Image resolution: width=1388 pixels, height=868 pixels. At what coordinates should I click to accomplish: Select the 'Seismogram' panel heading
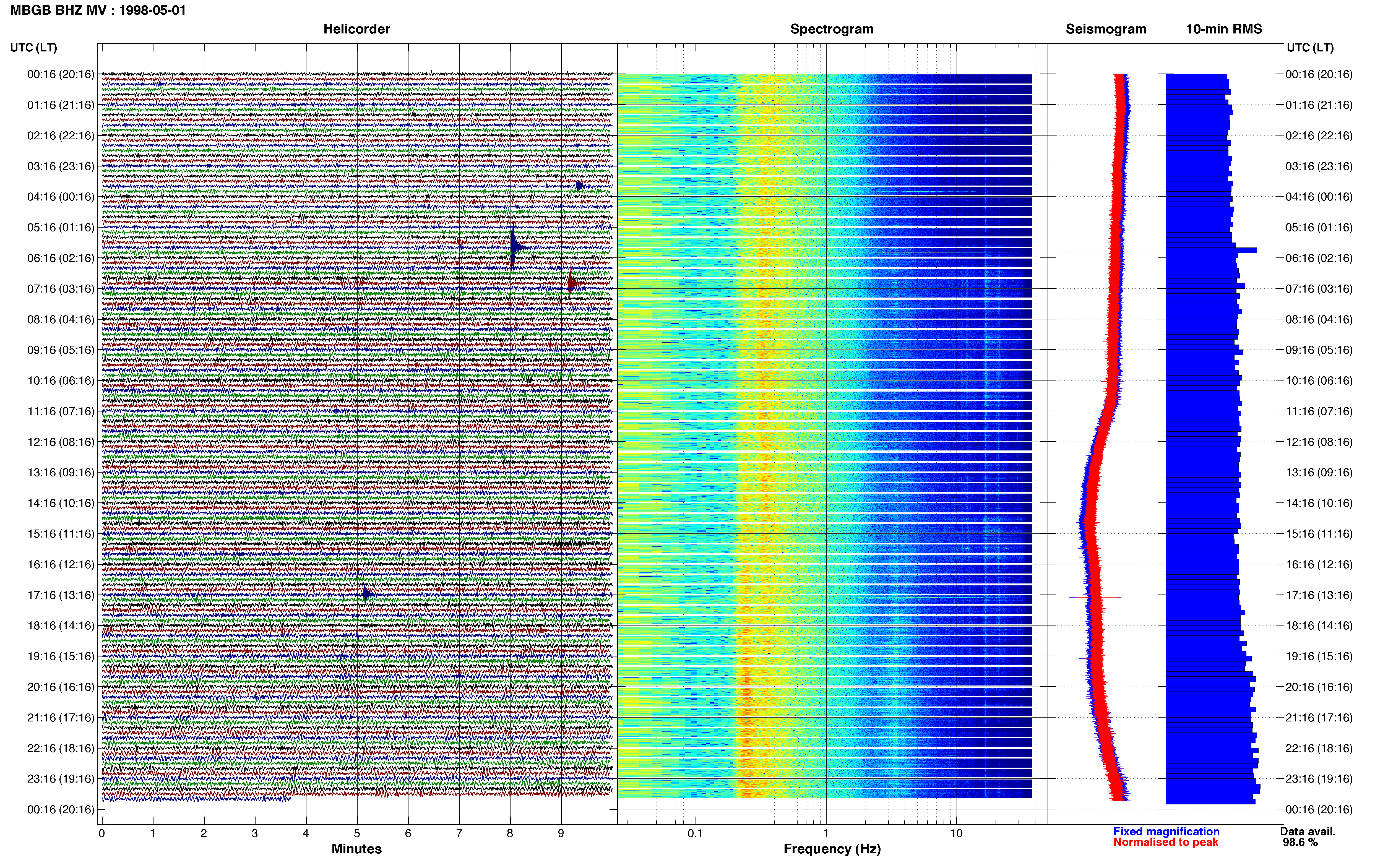click(1106, 29)
